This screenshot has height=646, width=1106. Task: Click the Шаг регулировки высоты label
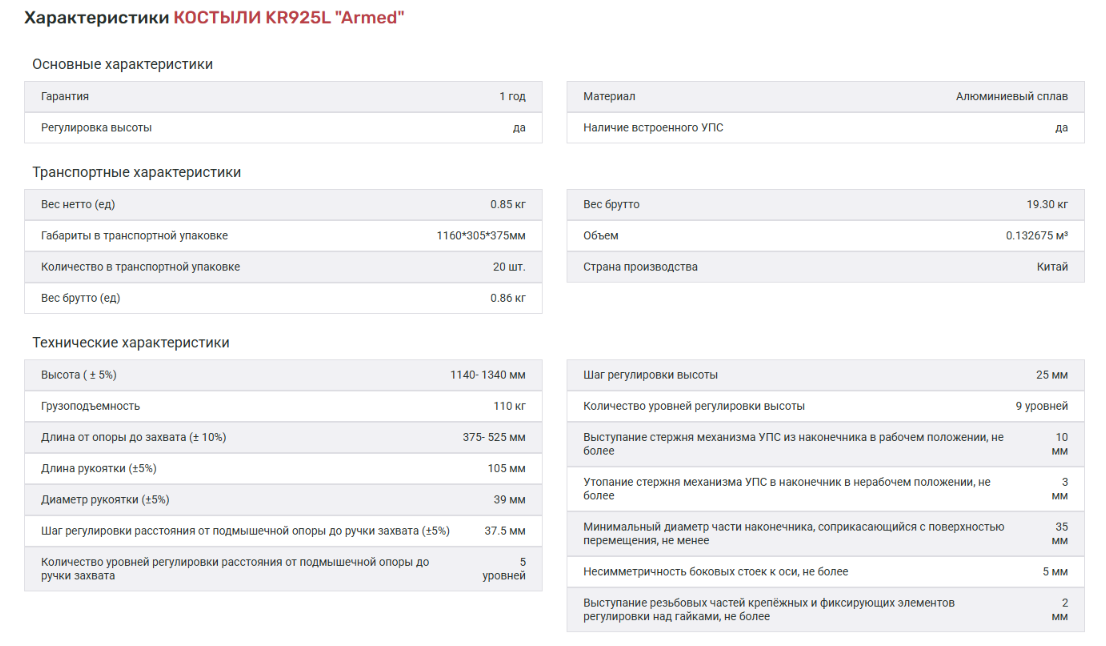click(650, 375)
